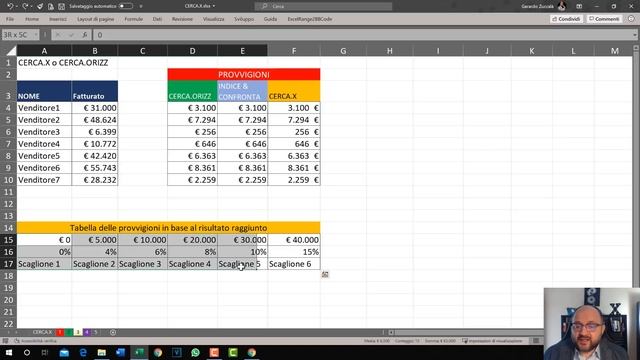640x360 pixels.
Task: Expand the formula bar with right-edge arrow
Action: tap(635, 35)
